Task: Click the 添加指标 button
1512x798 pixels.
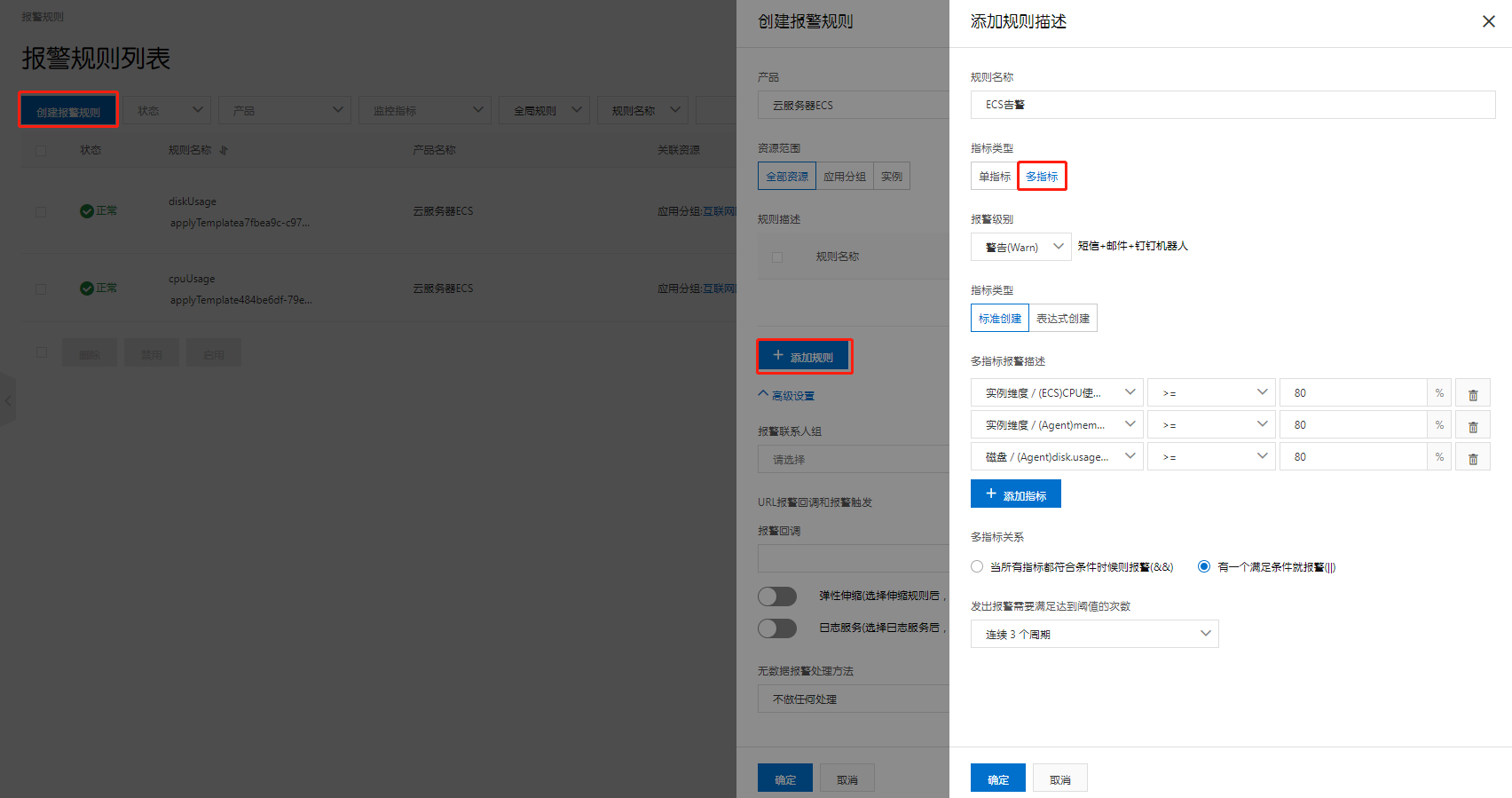Action: point(1015,494)
